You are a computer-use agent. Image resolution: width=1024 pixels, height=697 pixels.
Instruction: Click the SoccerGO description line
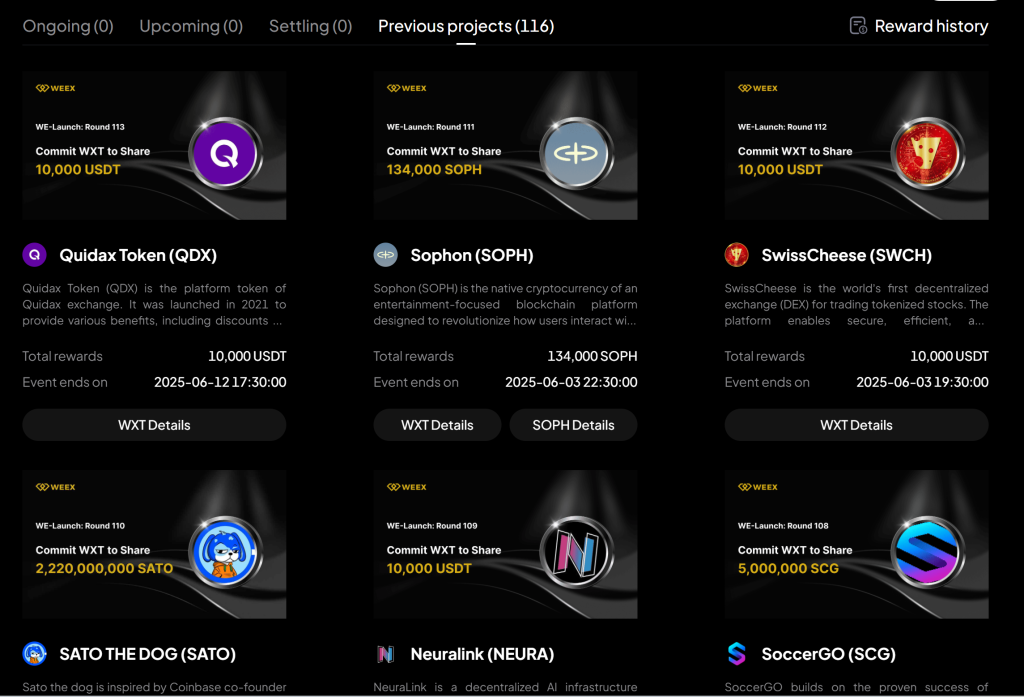(856, 687)
